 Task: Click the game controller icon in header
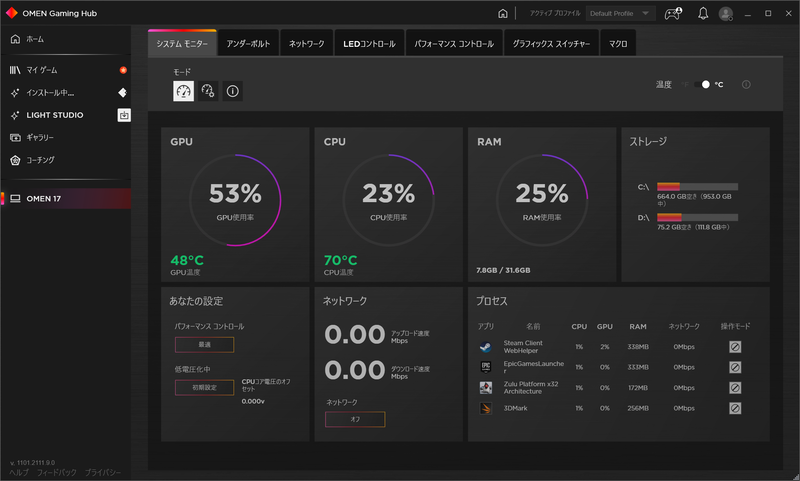673,13
